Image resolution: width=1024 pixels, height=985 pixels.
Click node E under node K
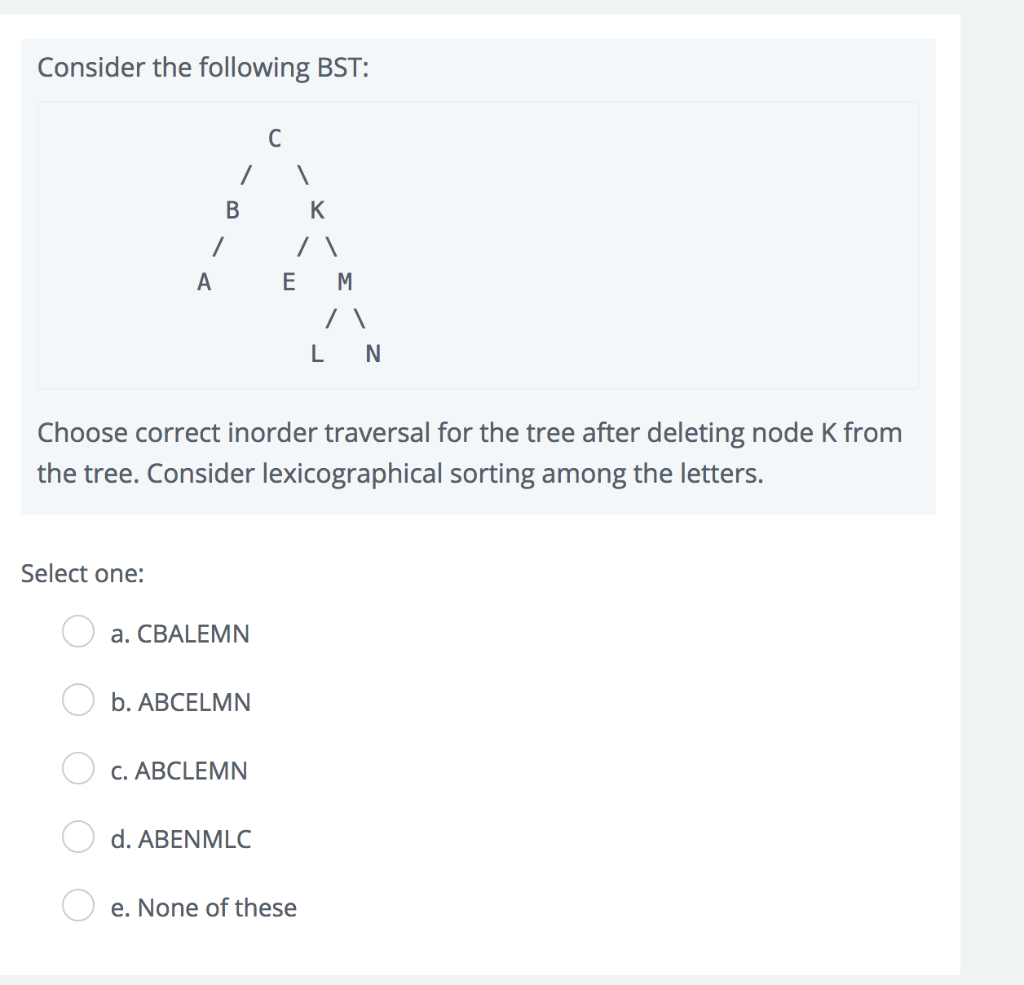288,282
